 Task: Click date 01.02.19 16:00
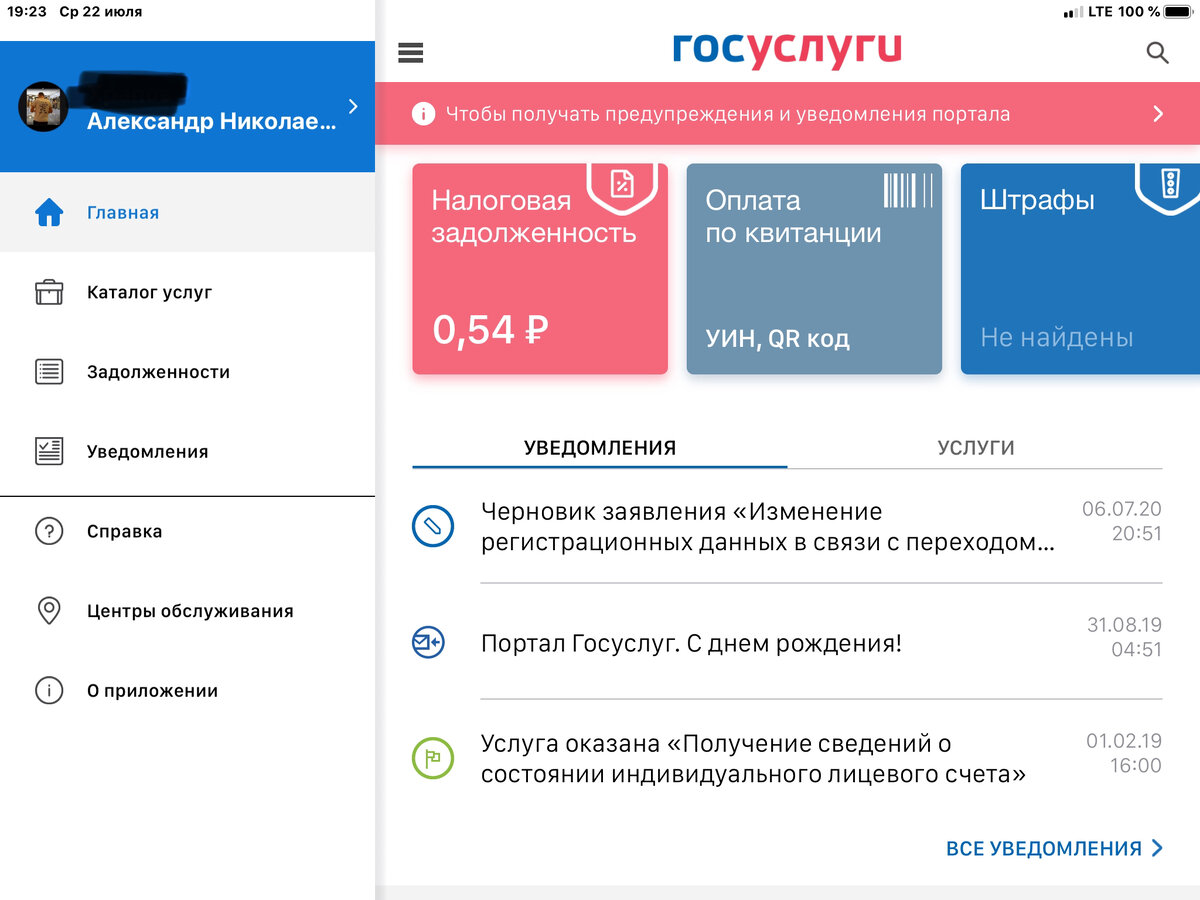coord(1124,753)
